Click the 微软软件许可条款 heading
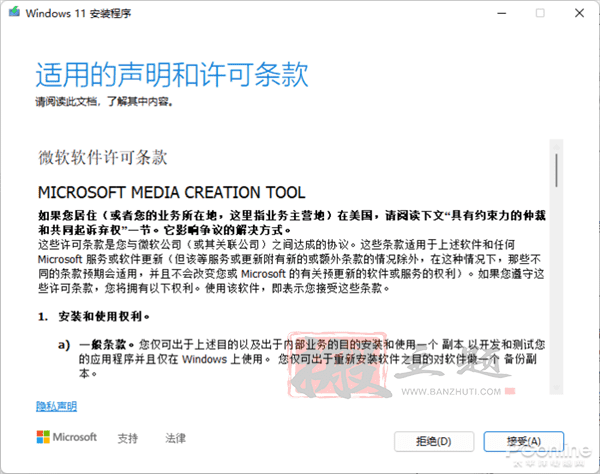The width and height of the screenshot is (600, 474). click(103, 157)
